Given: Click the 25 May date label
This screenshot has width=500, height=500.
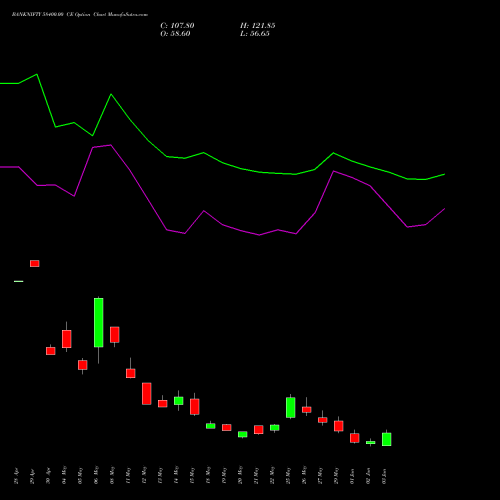Looking at the screenshot, I should coord(288,475).
